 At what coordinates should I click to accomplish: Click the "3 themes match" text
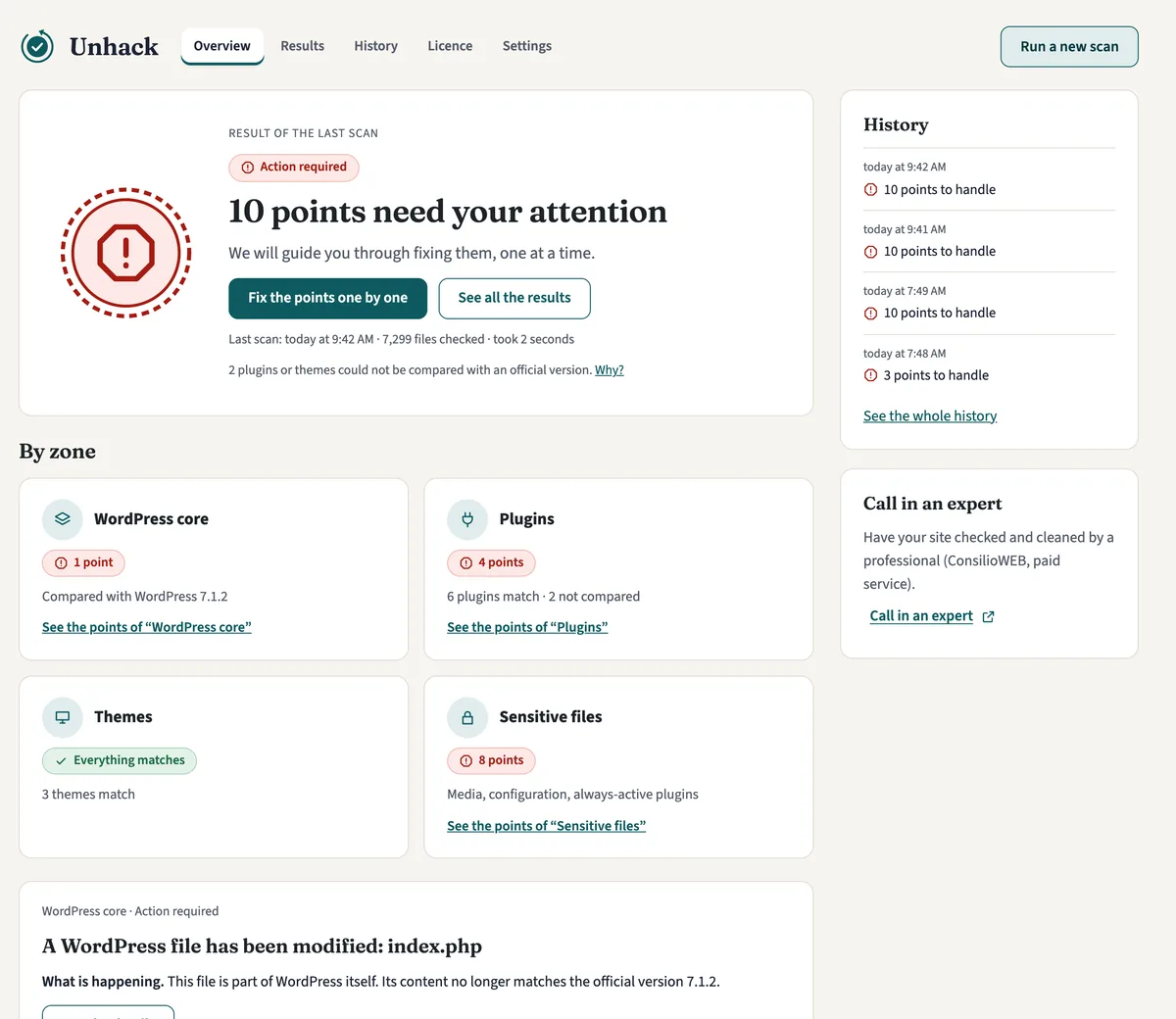[88, 795]
